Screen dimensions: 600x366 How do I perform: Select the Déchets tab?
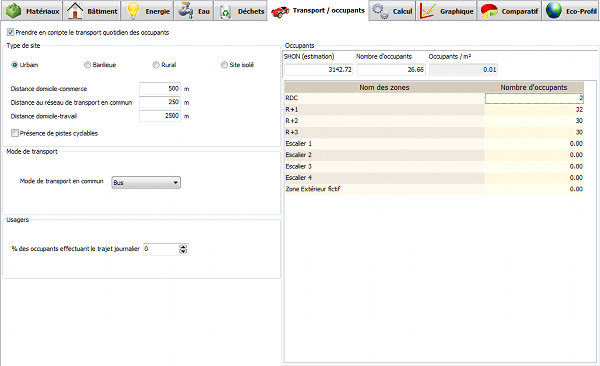240,11
